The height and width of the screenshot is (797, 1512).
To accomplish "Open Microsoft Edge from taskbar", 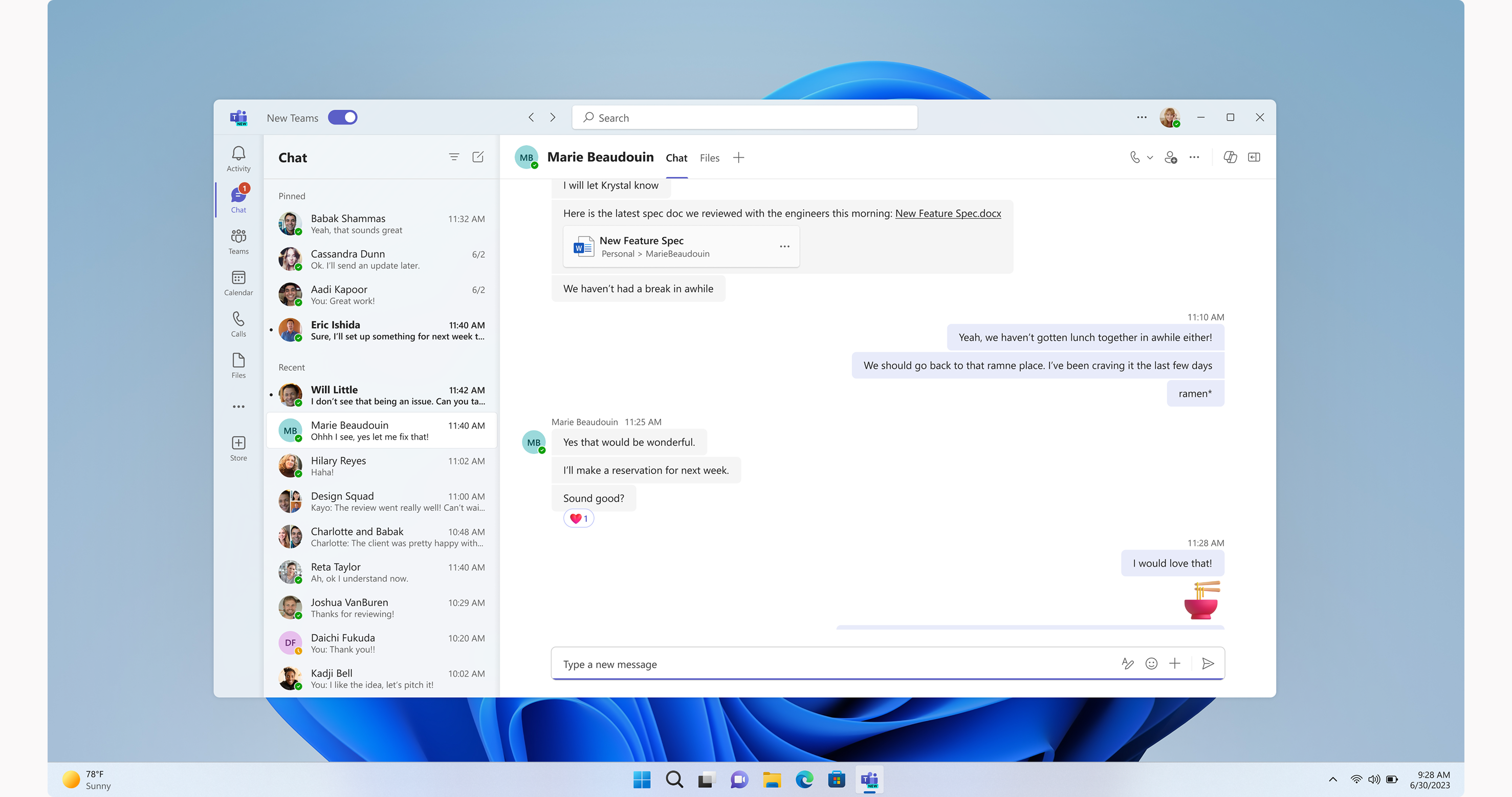I will [x=804, y=780].
